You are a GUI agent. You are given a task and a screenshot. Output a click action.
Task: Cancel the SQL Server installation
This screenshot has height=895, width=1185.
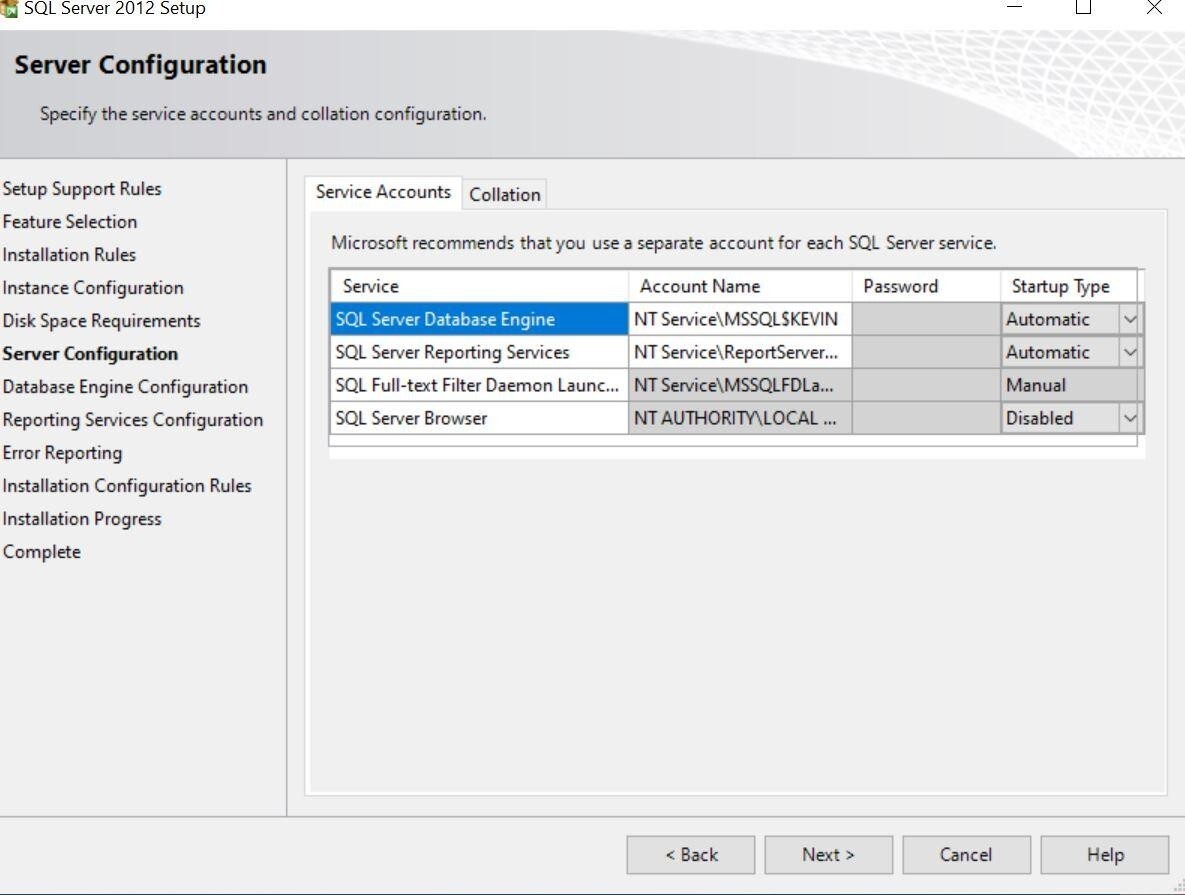click(965, 854)
